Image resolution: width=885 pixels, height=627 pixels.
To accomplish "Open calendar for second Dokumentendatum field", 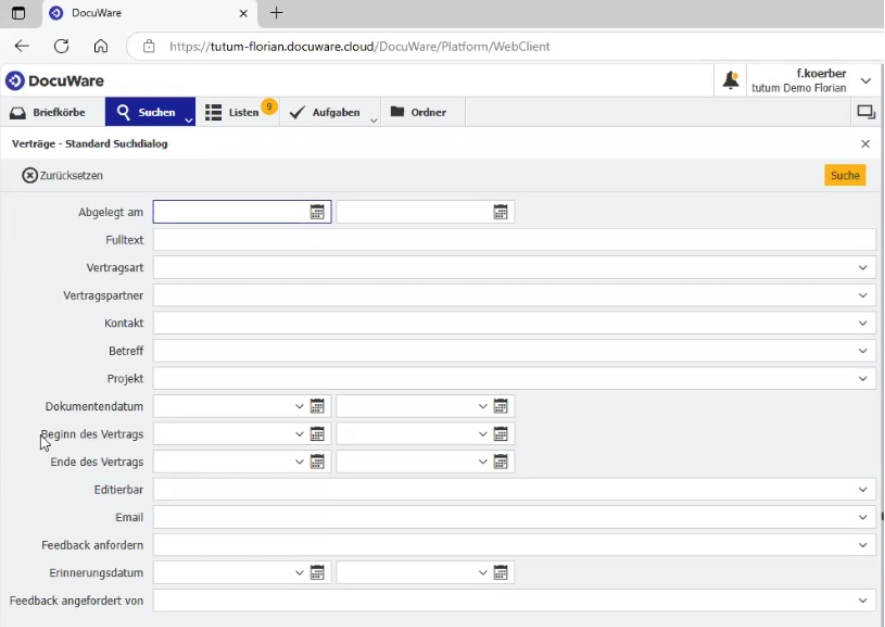I will coord(501,406).
